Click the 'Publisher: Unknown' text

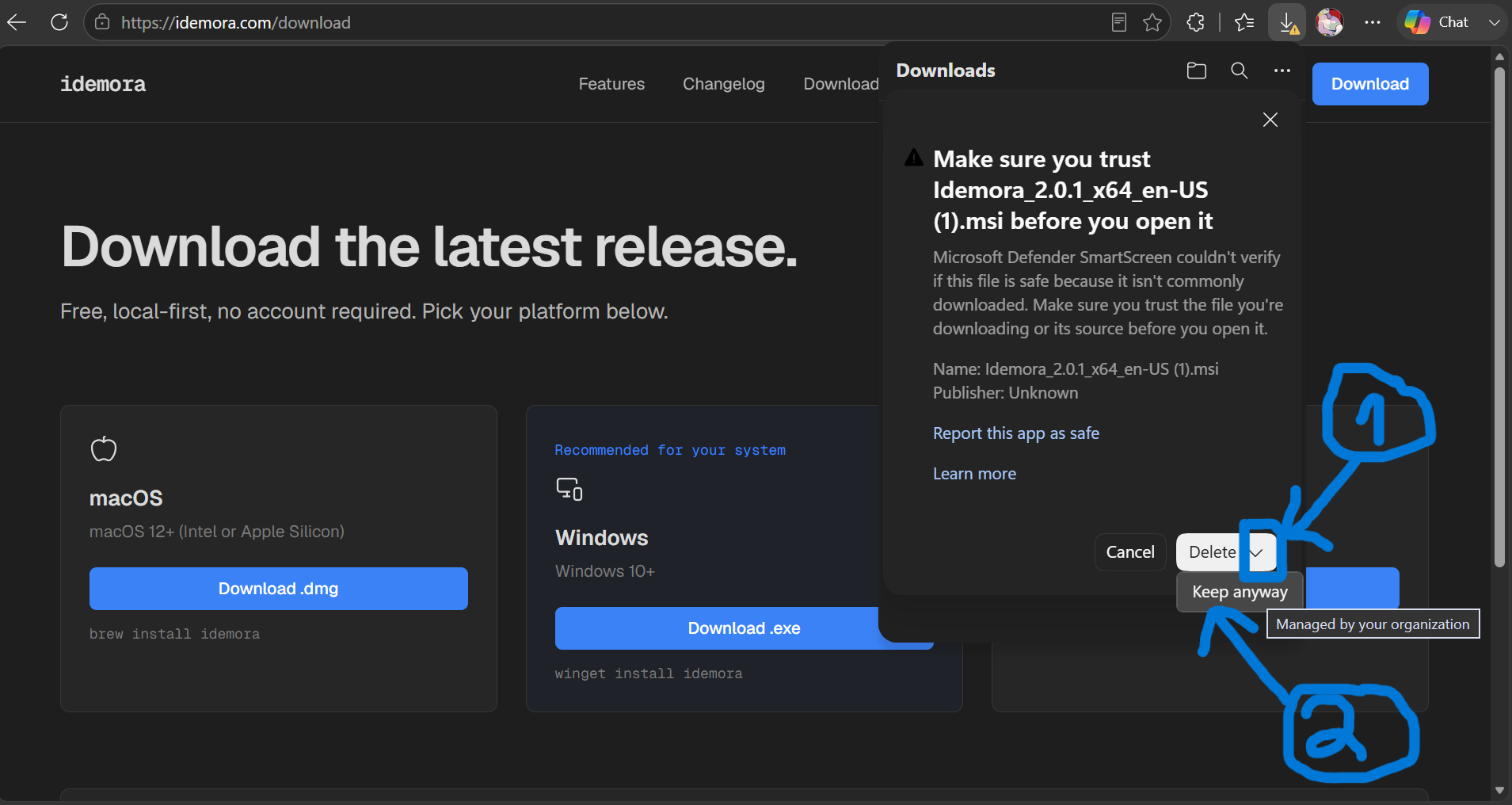click(1005, 393)
